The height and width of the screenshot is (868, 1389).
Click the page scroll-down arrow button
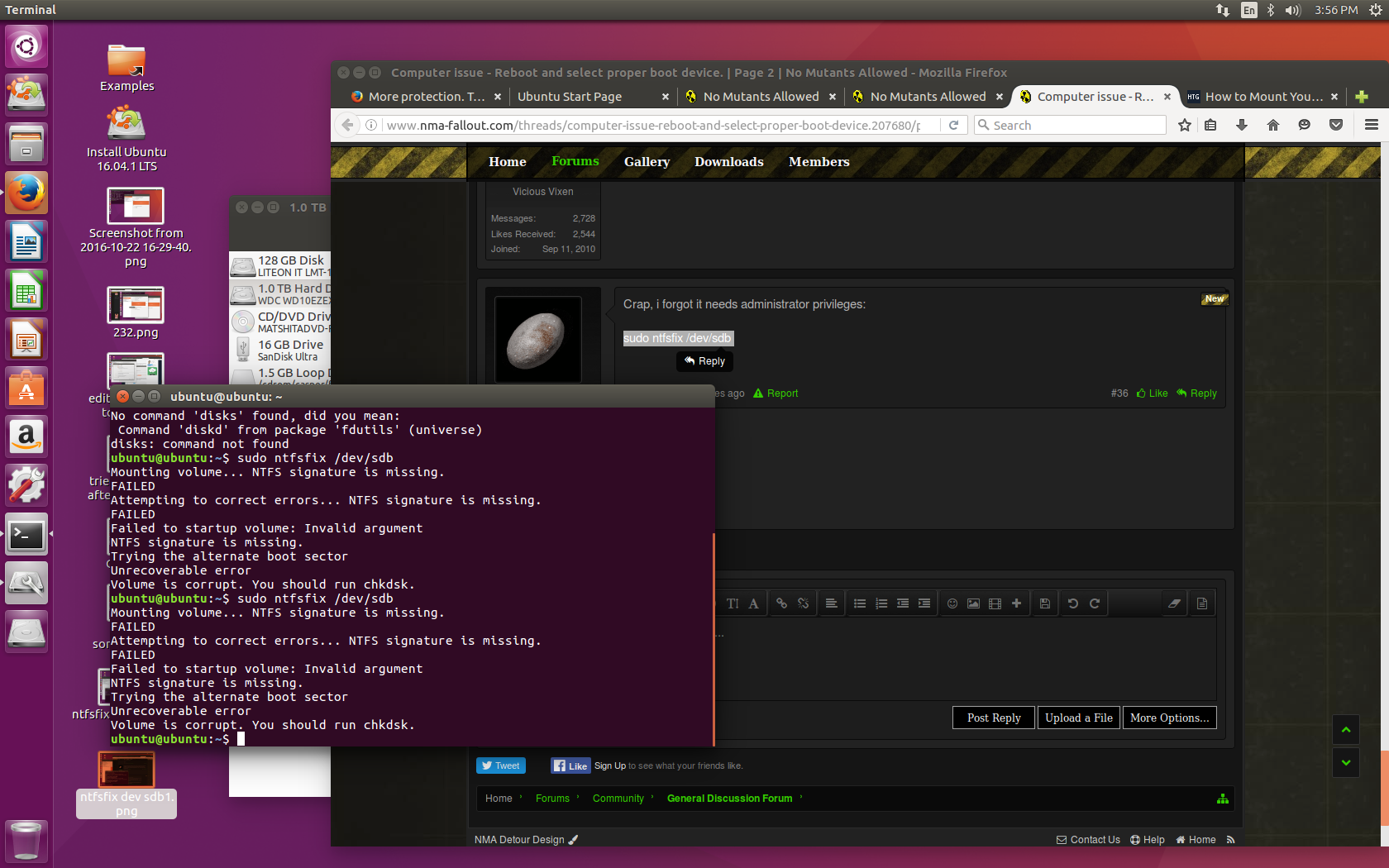(x=1346, y=762)
